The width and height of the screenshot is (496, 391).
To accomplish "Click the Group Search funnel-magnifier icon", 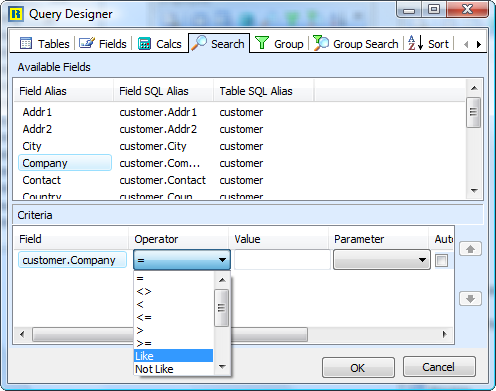I will (321, 43).
